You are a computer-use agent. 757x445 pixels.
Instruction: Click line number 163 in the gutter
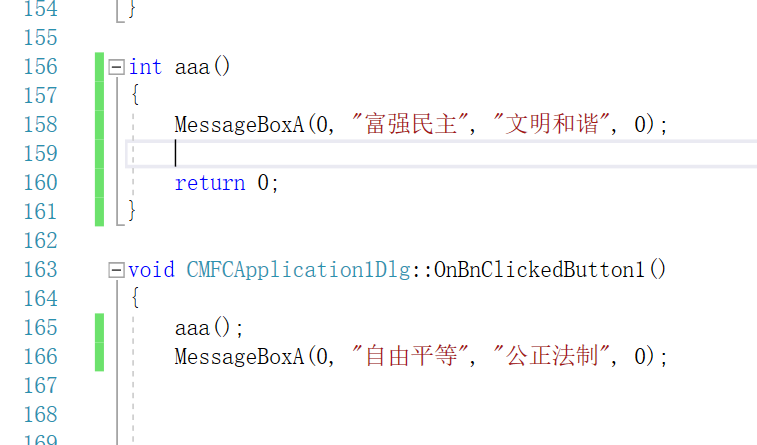coord(40,270)
